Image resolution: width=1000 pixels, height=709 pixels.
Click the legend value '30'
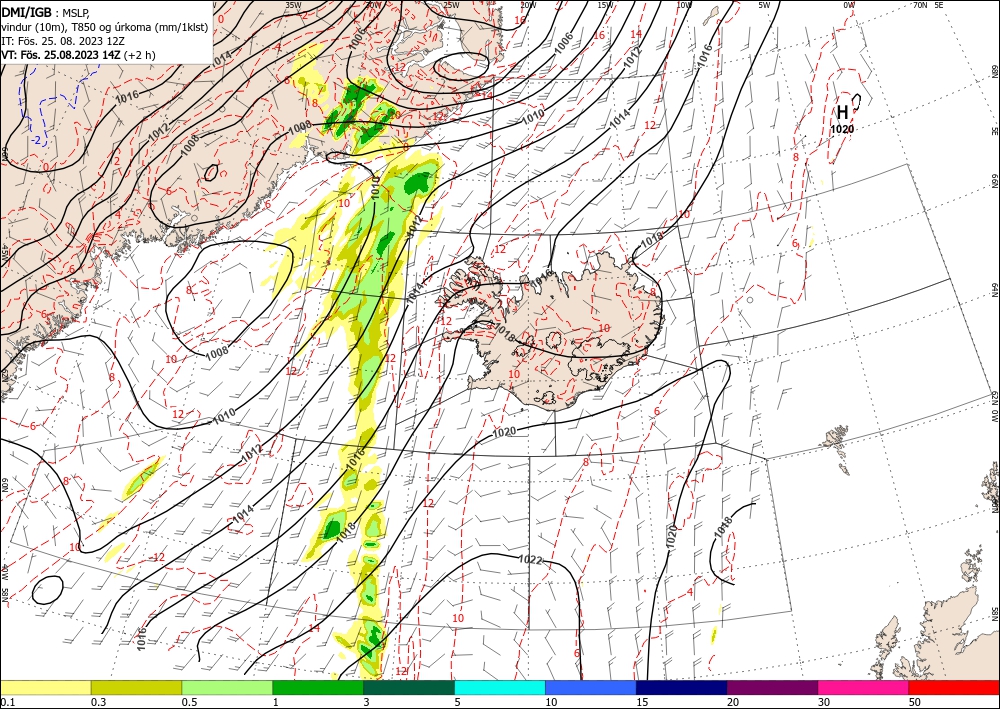click(x=824, y=702)
